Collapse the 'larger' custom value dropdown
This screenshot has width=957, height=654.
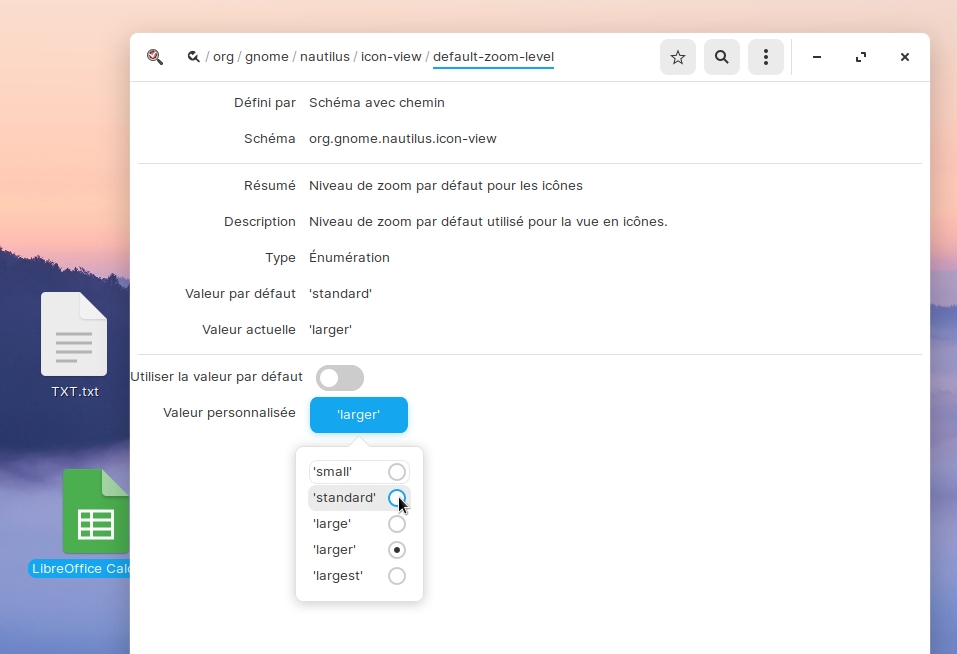click(358, 415)
